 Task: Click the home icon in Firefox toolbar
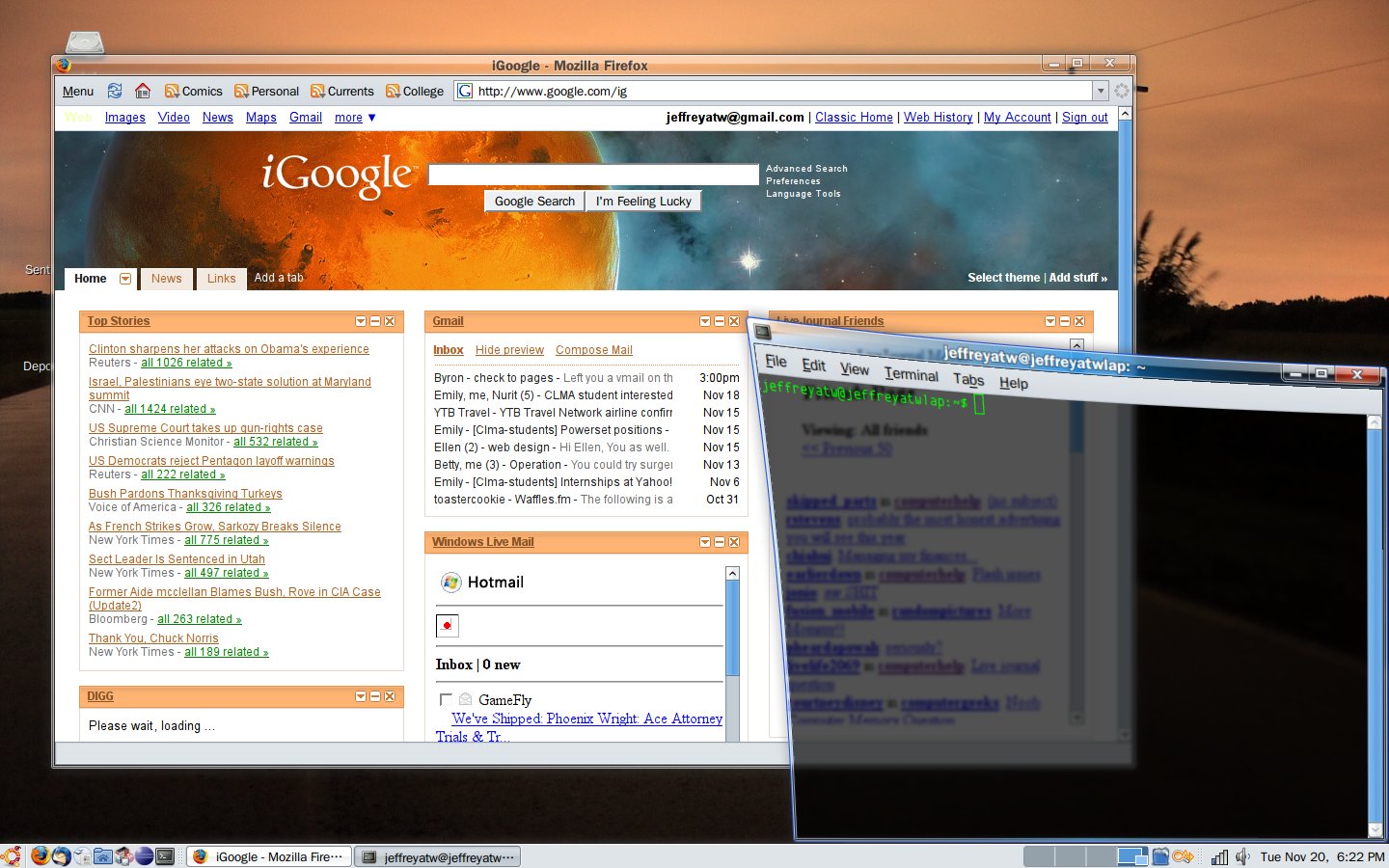point(143,91)
